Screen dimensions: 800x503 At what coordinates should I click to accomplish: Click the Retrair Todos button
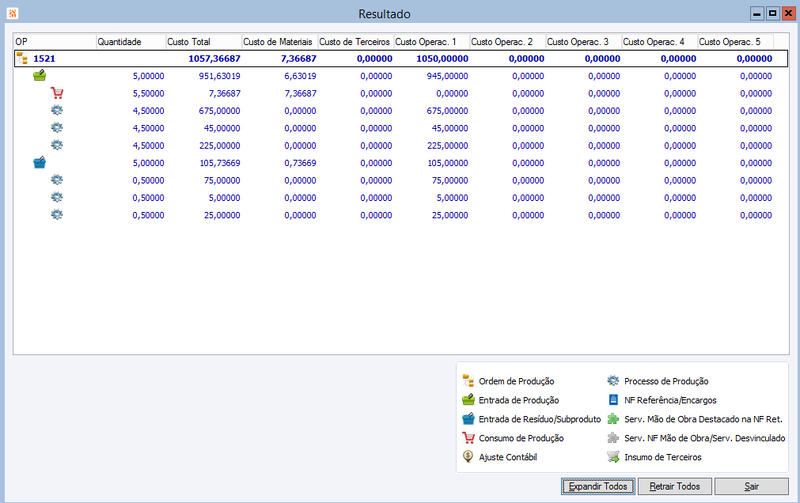pyautogui.click(x=674, y=486)
